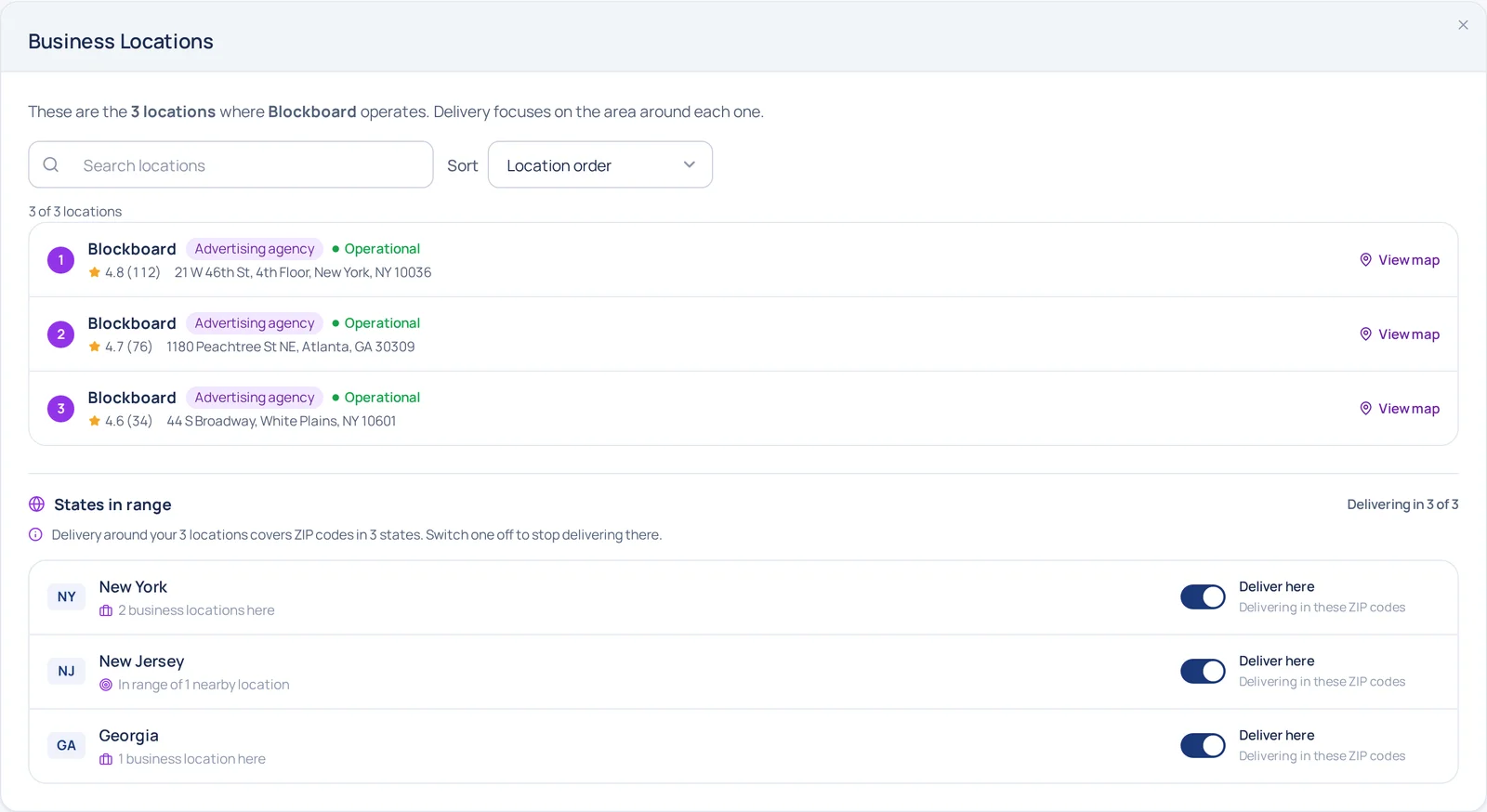1487x812 pixels.
Task: Click the Operational status of the New York location
Action: tap(376, 249)
